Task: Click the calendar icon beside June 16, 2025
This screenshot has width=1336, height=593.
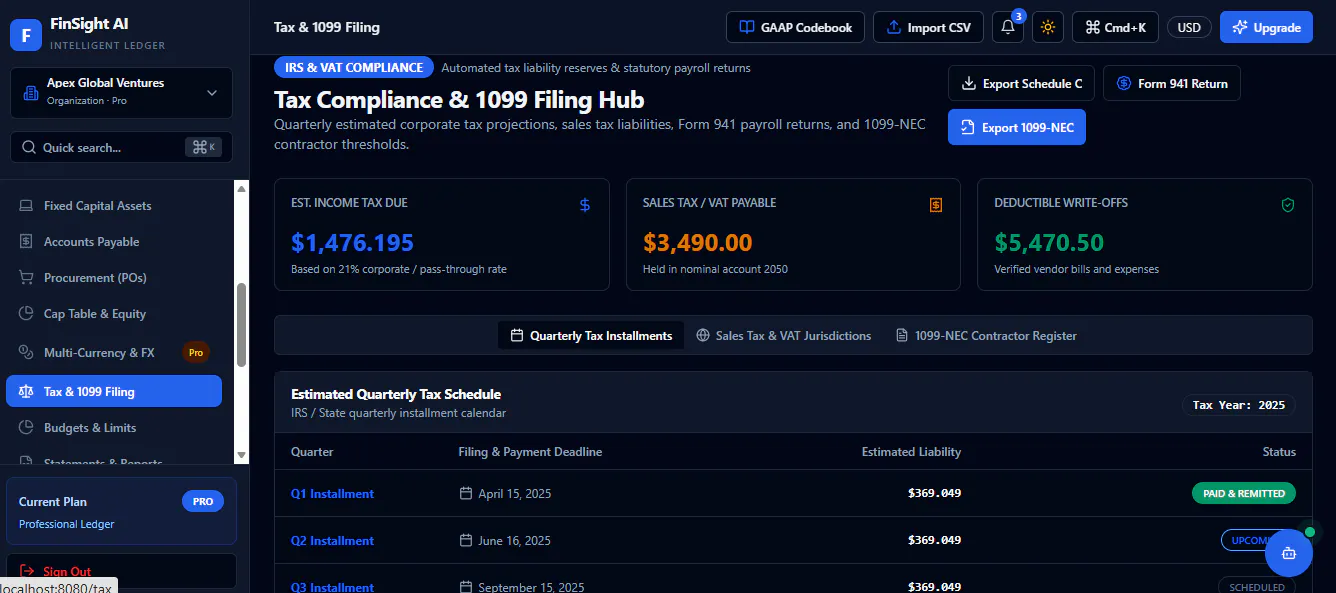Action: coord(466,541)
